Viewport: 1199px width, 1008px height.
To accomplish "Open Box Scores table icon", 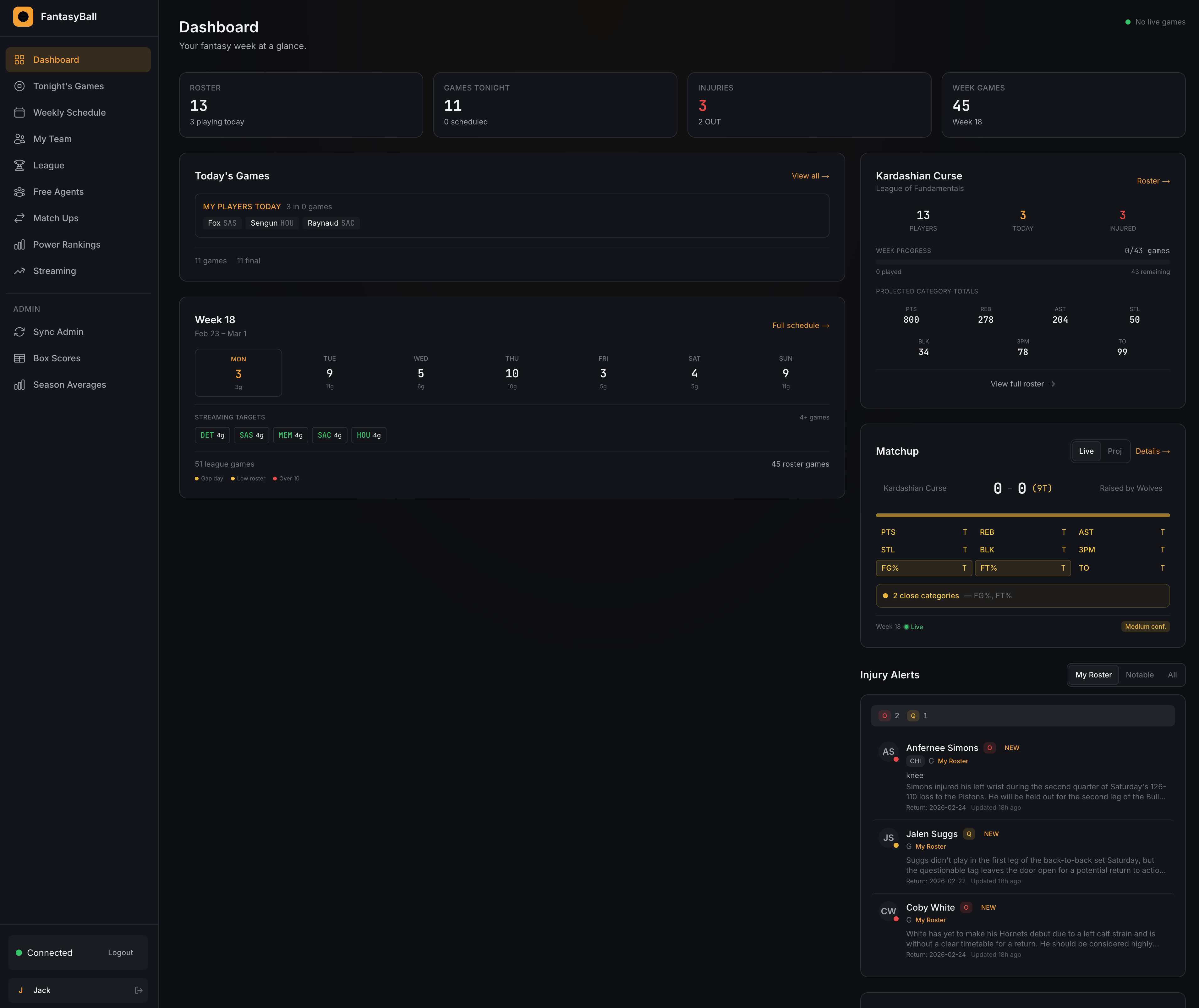I will click(19, 358).
